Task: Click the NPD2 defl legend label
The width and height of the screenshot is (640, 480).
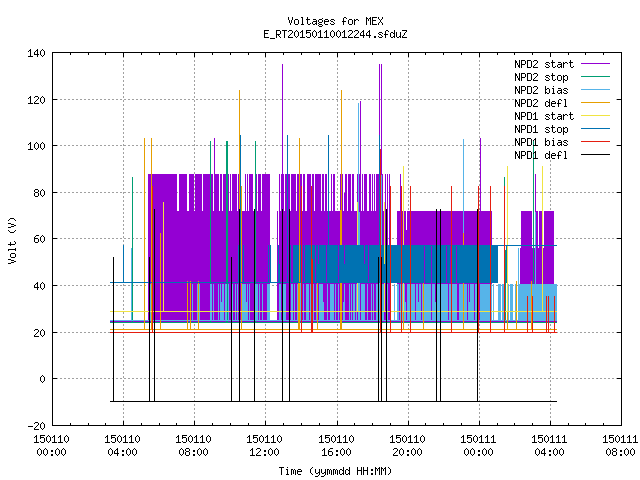Action: pyautogui.click(x=541, y=103)
